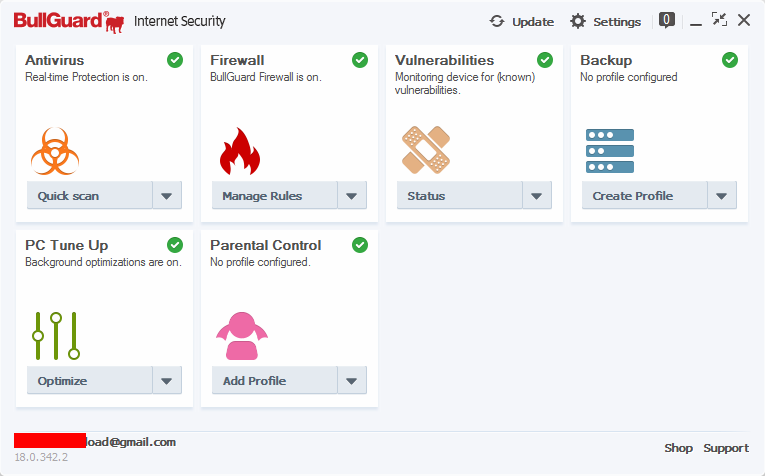This screenshot has width=765, height=476.
Task: Click Add Profile for Parental Control
Action: (x=275, y=380)
